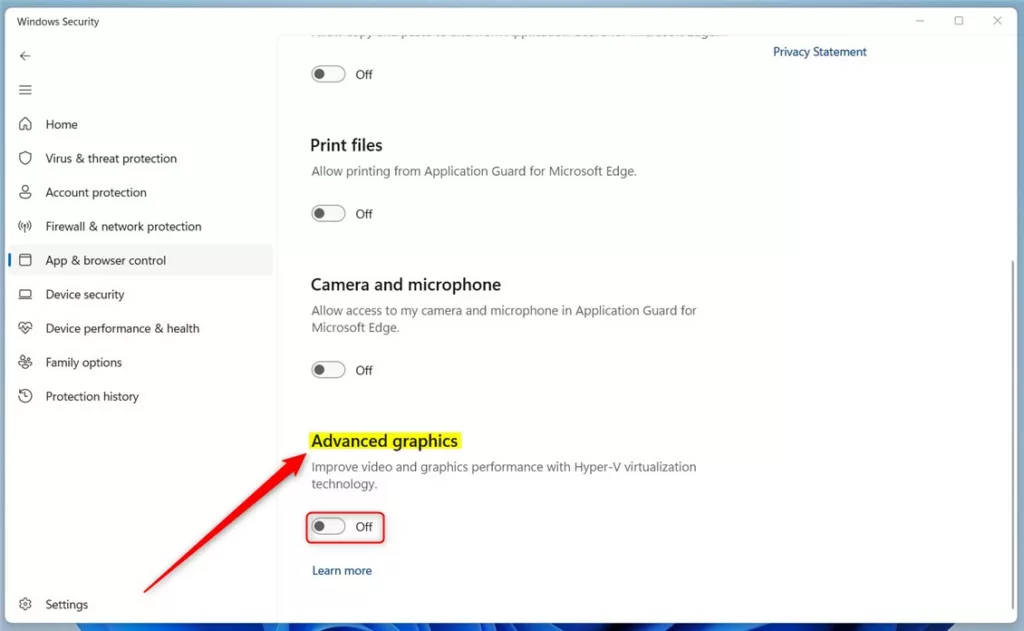
Task: Open the hamburger navigation menu icon
Action: pyautogui.click(x=25, y=90)
